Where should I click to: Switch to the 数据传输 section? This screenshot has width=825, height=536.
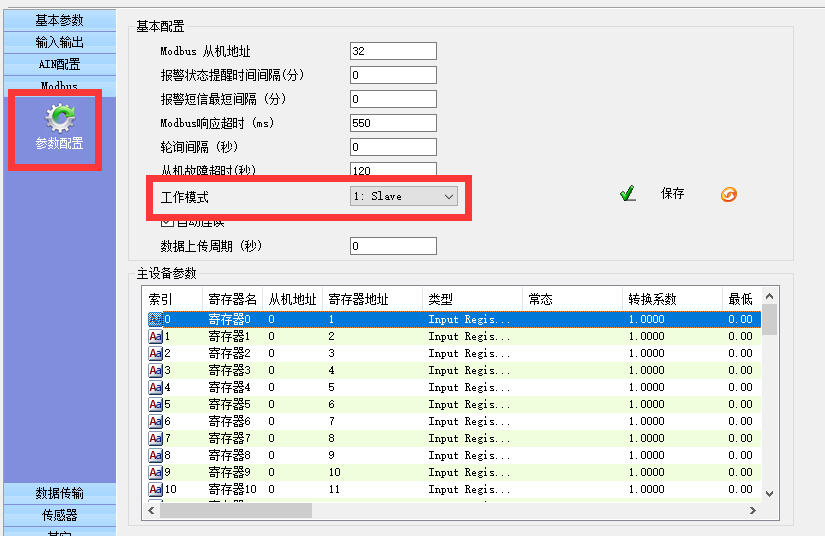click(x=59, y=493)
